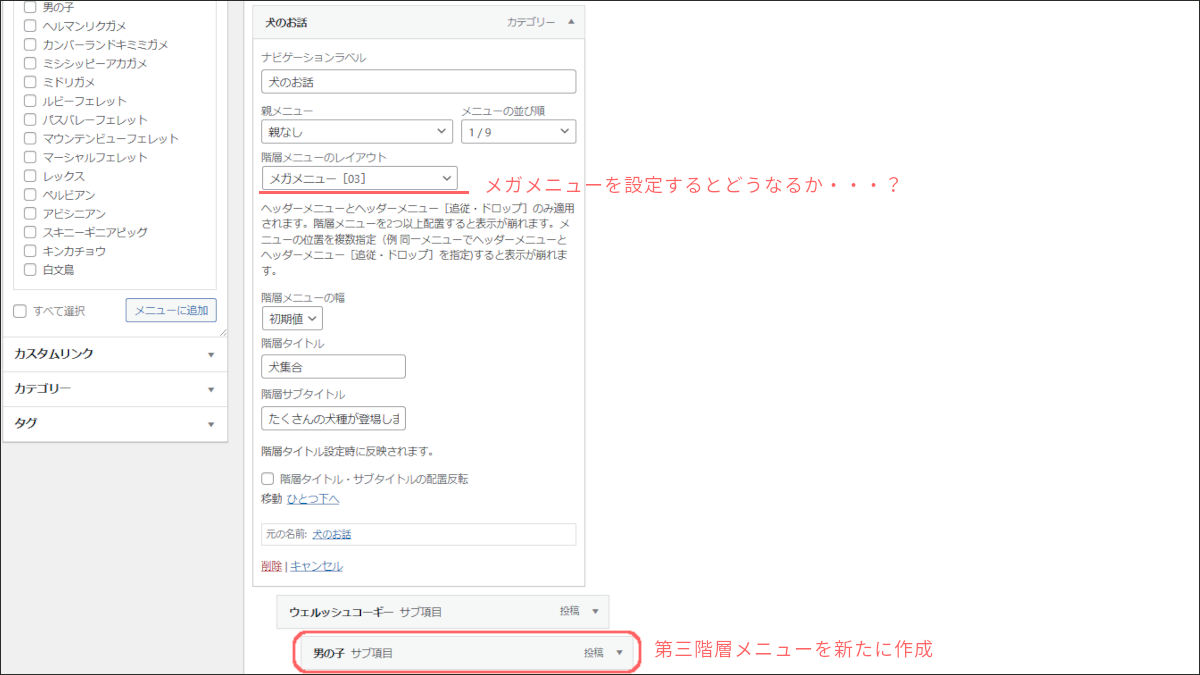
Task: Toggle 階層タイトル・サブタイトルの配置反転 checkbox
Action: (268, 479)
